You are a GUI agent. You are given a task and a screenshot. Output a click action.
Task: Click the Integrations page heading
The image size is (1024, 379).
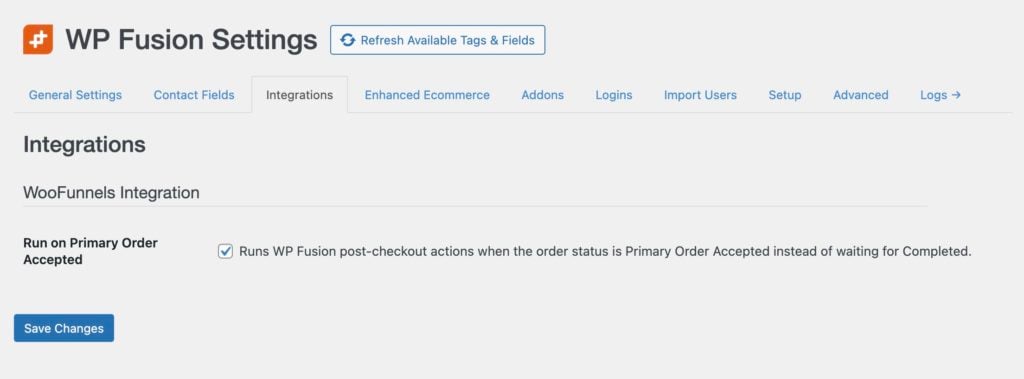(x=84, y=144)
